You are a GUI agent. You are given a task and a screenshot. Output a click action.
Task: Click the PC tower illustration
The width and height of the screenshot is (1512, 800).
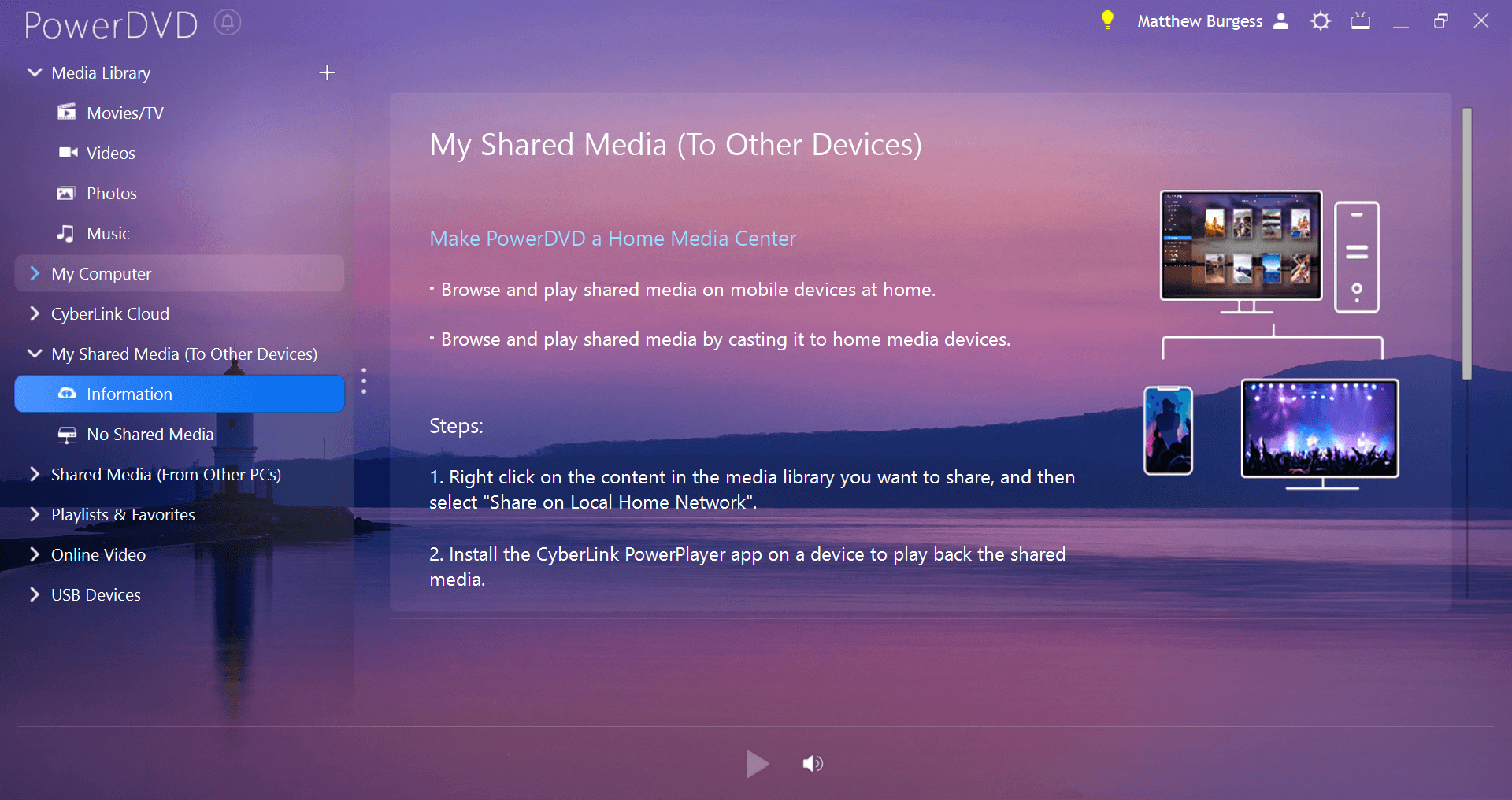tap(1357, 257)
